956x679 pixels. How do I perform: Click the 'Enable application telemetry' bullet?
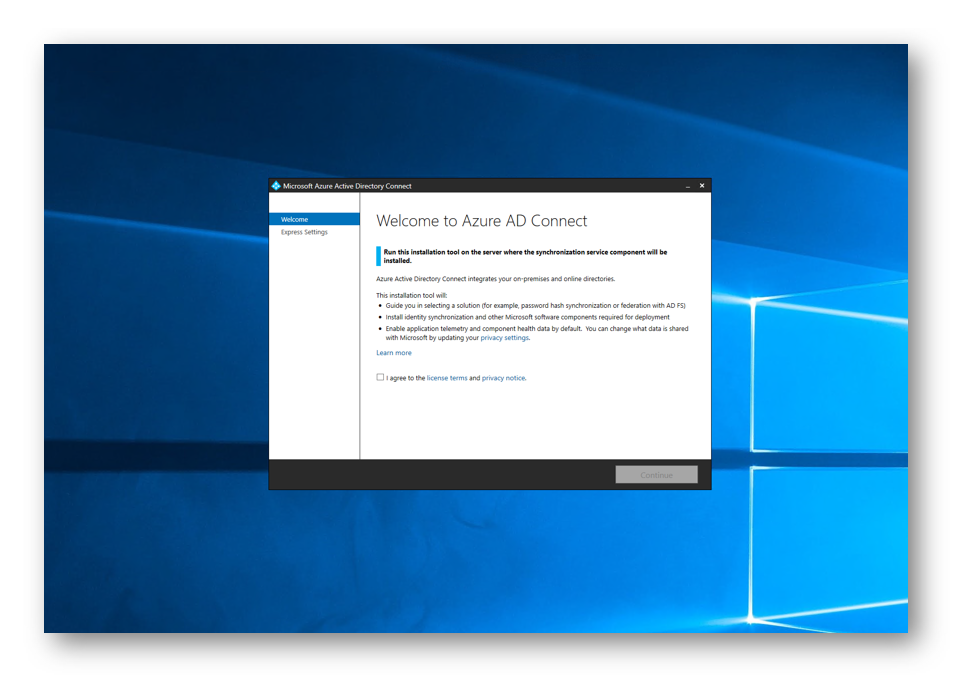point(537,333)
